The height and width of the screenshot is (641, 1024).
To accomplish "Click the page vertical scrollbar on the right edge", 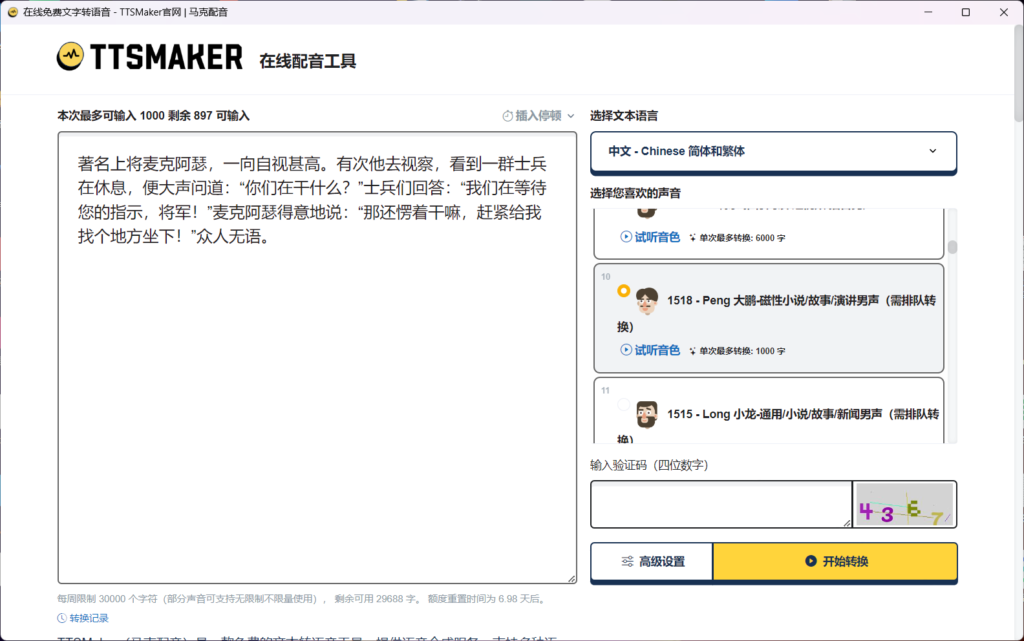I will point(1018,72).
